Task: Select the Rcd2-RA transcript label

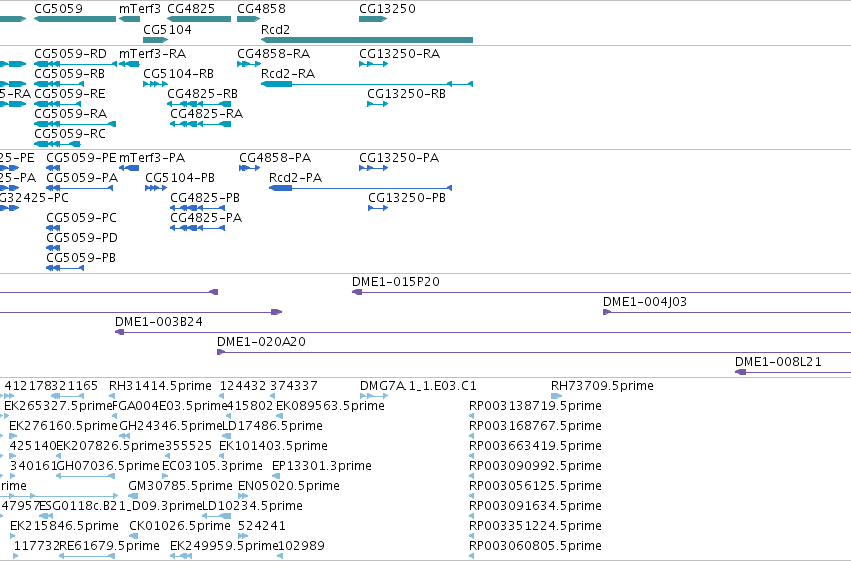Action: [x=288, y=74]
